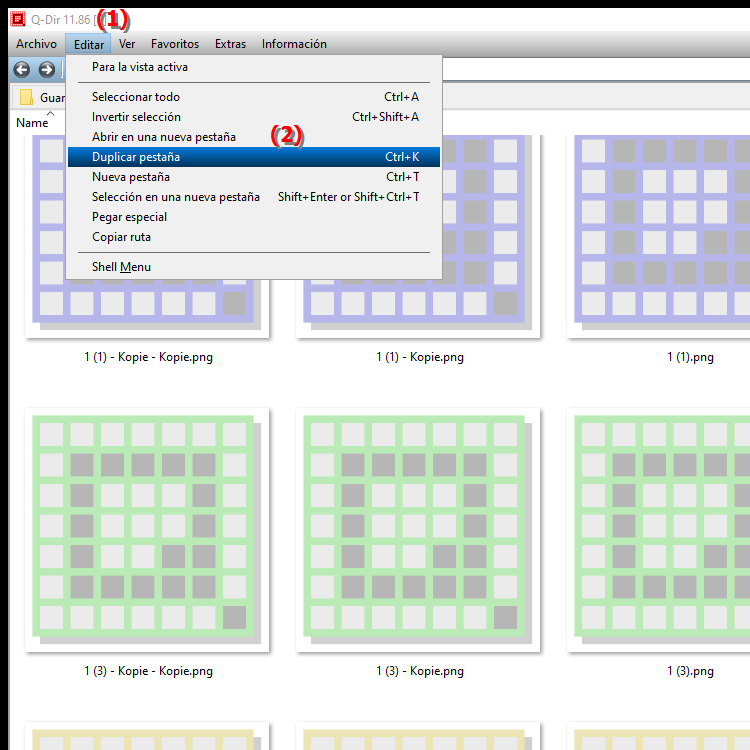Image resolution: width=750 pixels, height=750 pixels.
Task: Open the Shell Menu entry
Action: [x=254, y=267]
